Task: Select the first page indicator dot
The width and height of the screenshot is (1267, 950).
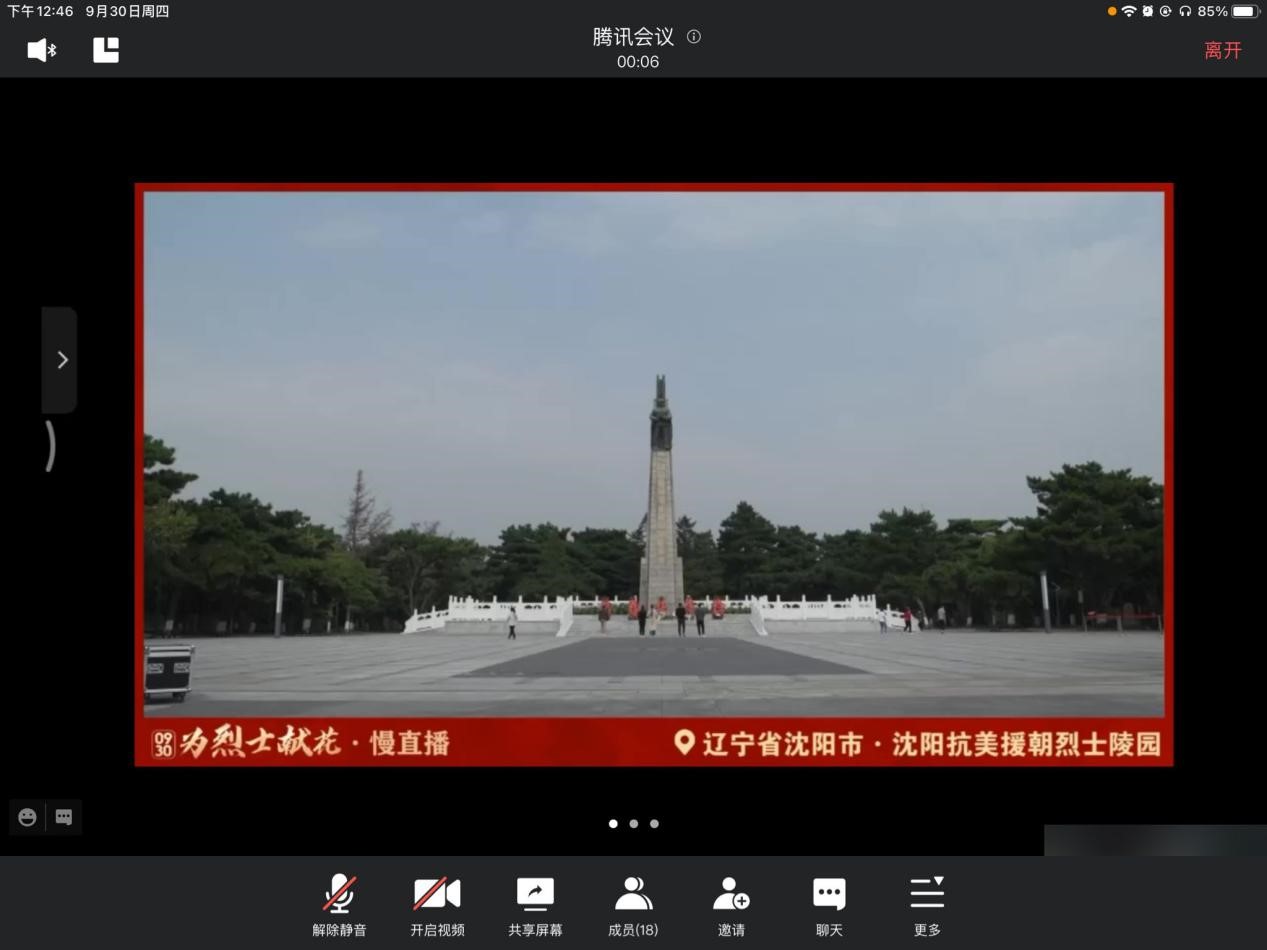Action: 613,824
